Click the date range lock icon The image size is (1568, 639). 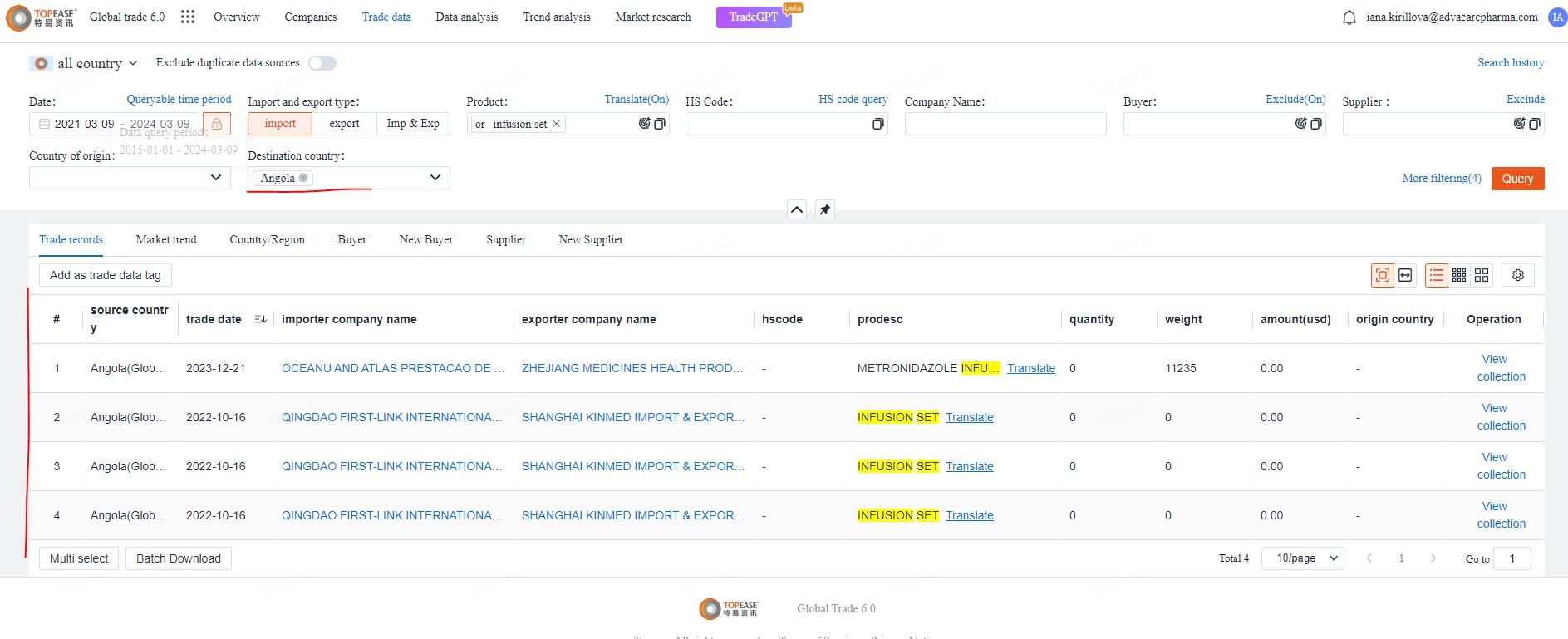[217, 124]
